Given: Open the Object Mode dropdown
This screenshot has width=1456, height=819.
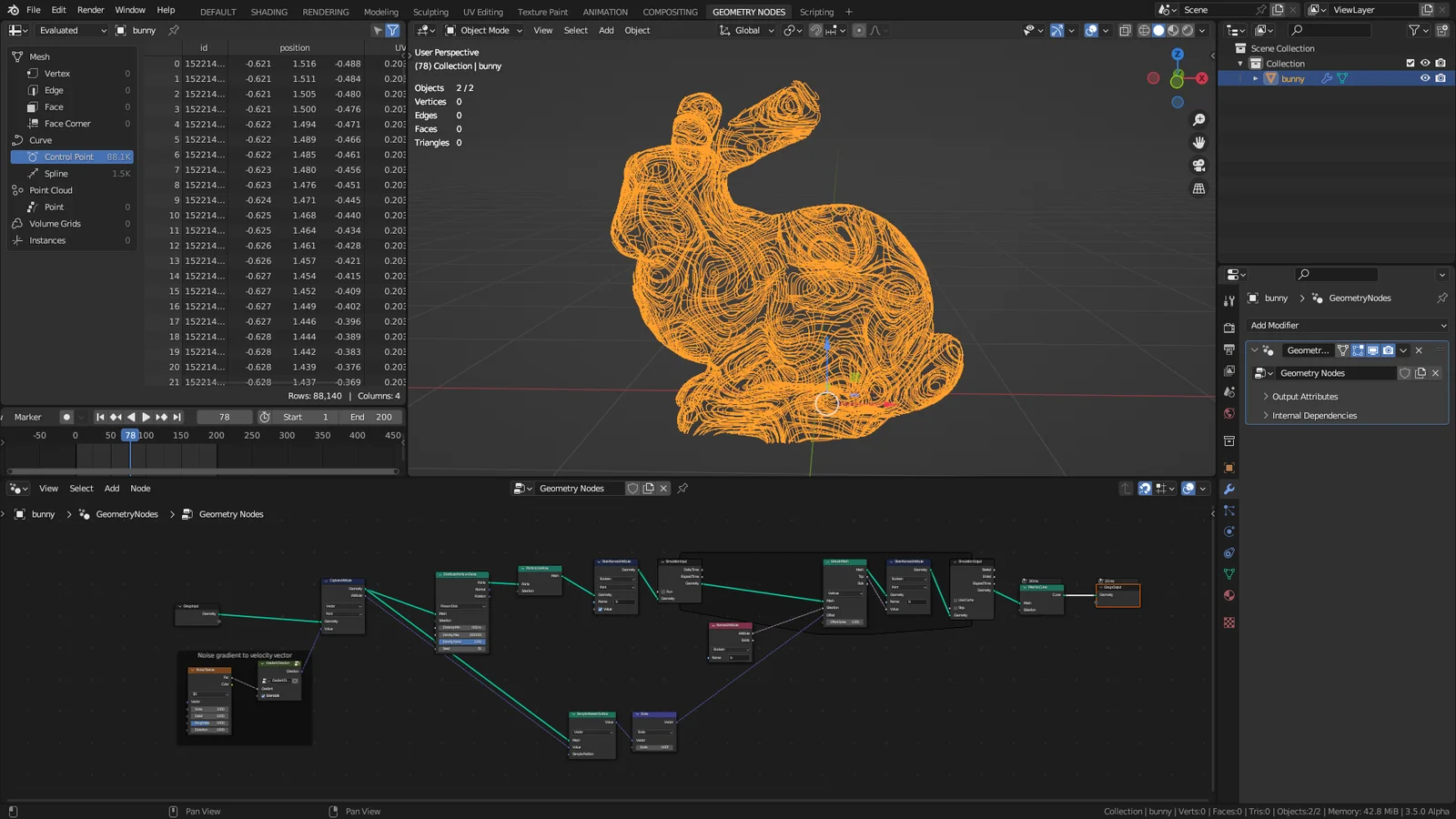Looking at the screenshot, I should 482,30.
